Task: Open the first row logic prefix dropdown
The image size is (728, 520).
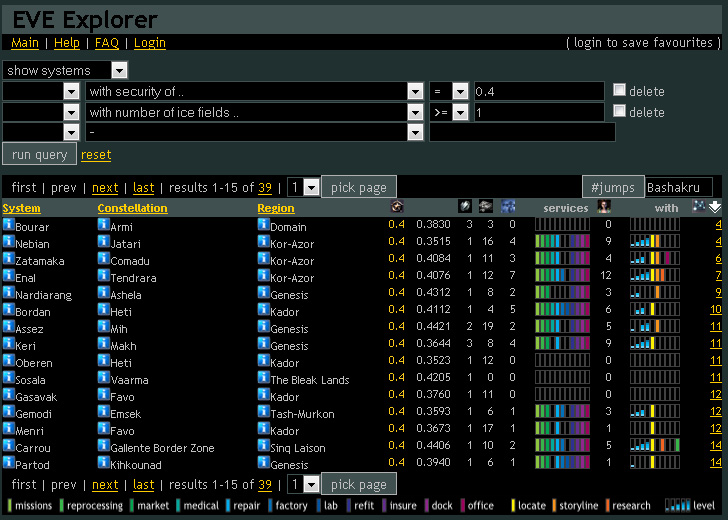Action: [41, 91]
